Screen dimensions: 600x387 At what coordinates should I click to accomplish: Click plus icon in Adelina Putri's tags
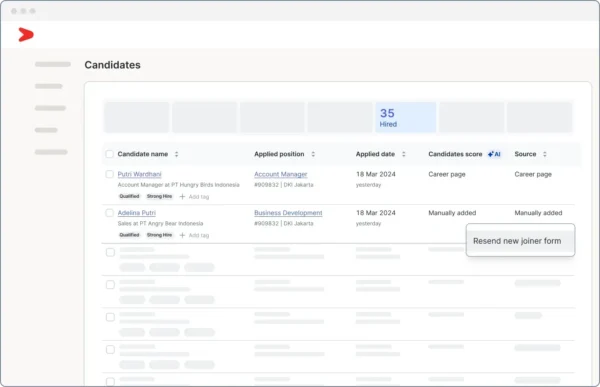[183, 235]
